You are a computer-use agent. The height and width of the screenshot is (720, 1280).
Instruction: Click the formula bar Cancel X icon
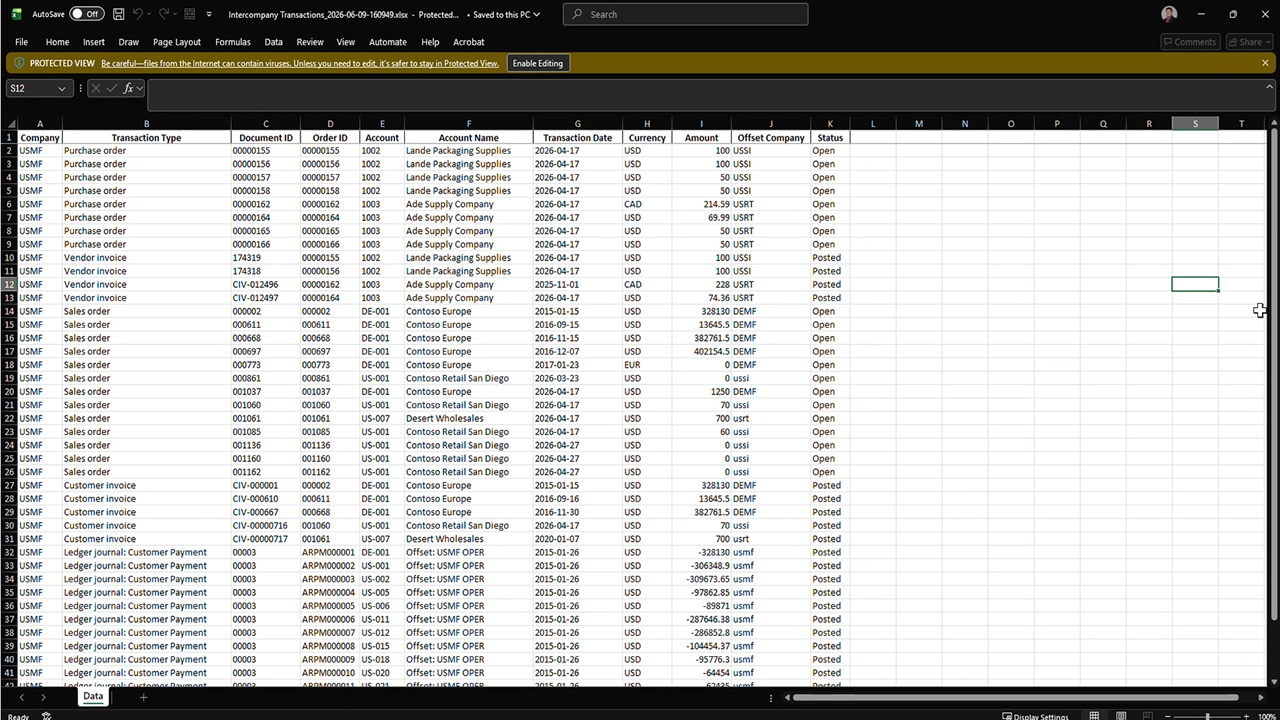point(96,88)
